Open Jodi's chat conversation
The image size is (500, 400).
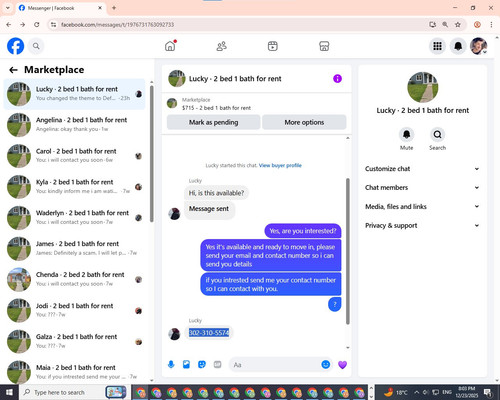click(x=74, y=310)
